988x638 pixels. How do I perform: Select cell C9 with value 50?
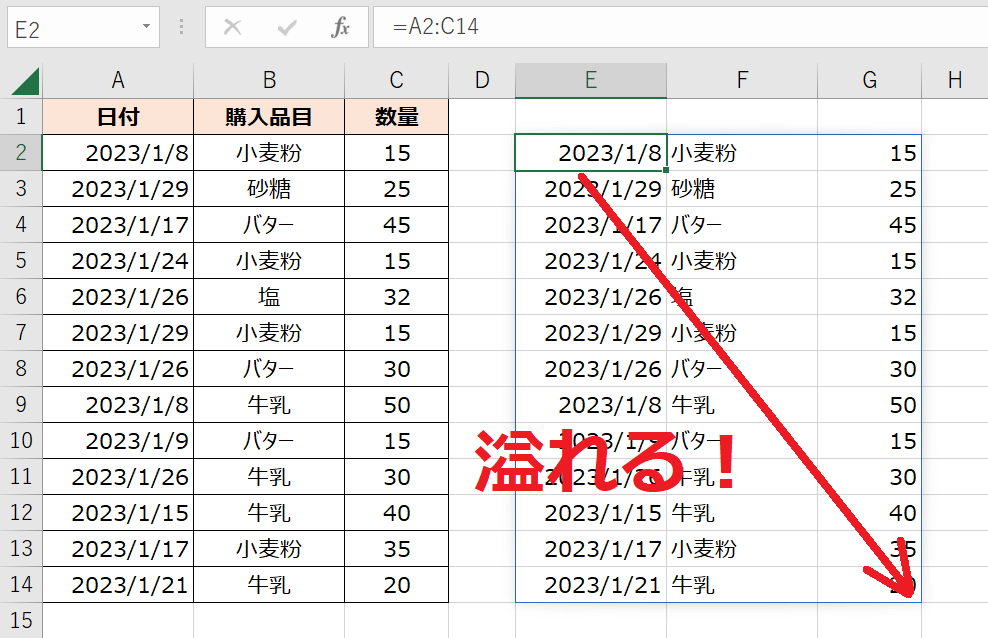tap(397, 405)
